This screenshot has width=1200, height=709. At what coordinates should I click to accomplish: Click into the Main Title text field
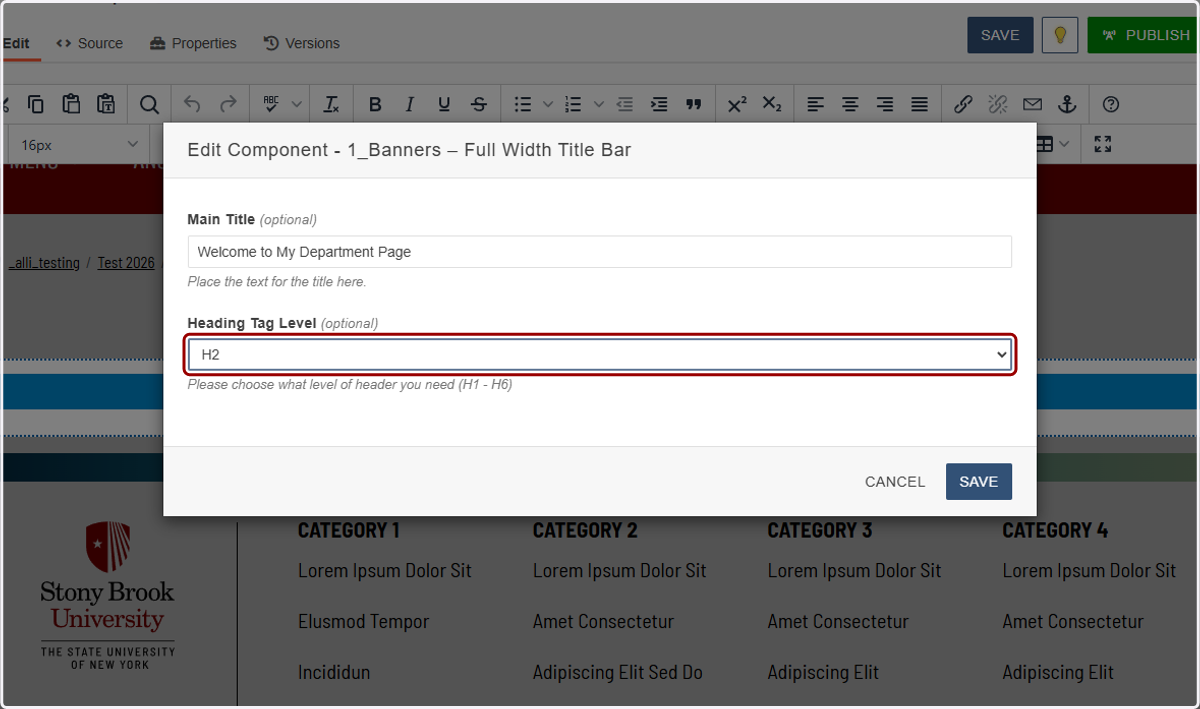pos(600,252)
